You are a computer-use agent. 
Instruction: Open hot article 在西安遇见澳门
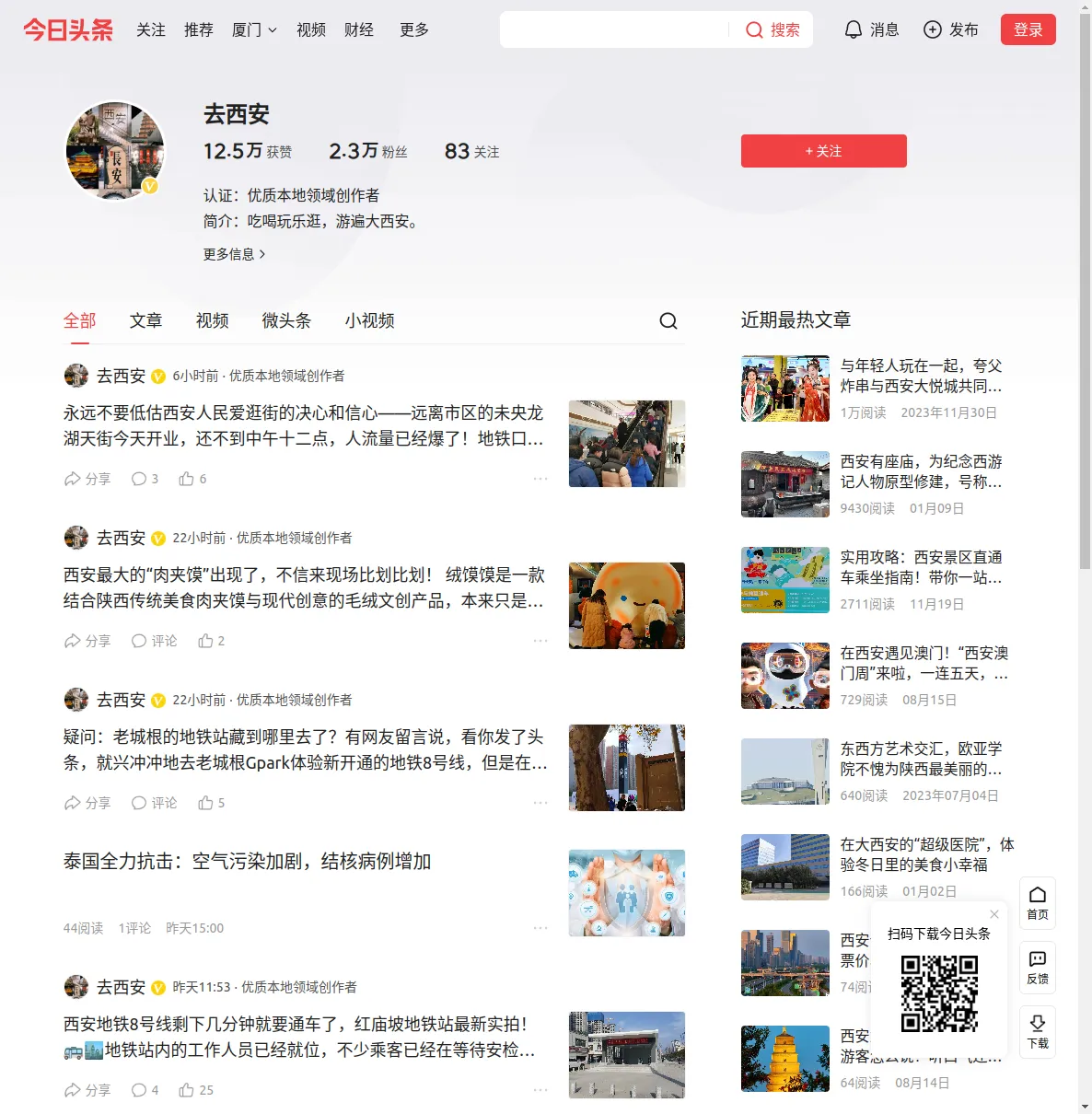[924, 663]
